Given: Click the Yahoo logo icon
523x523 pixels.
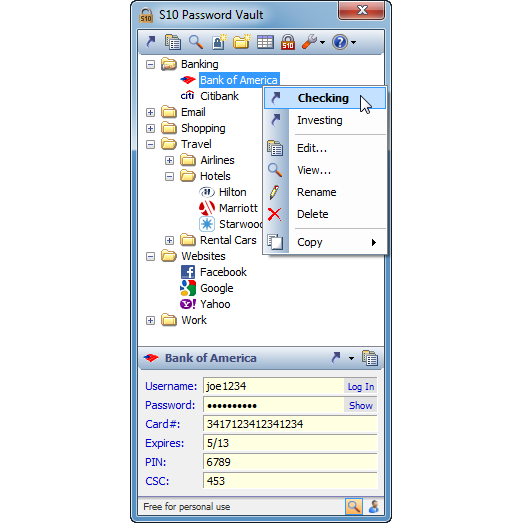Looking at the screenshot, I should (188, 304).
